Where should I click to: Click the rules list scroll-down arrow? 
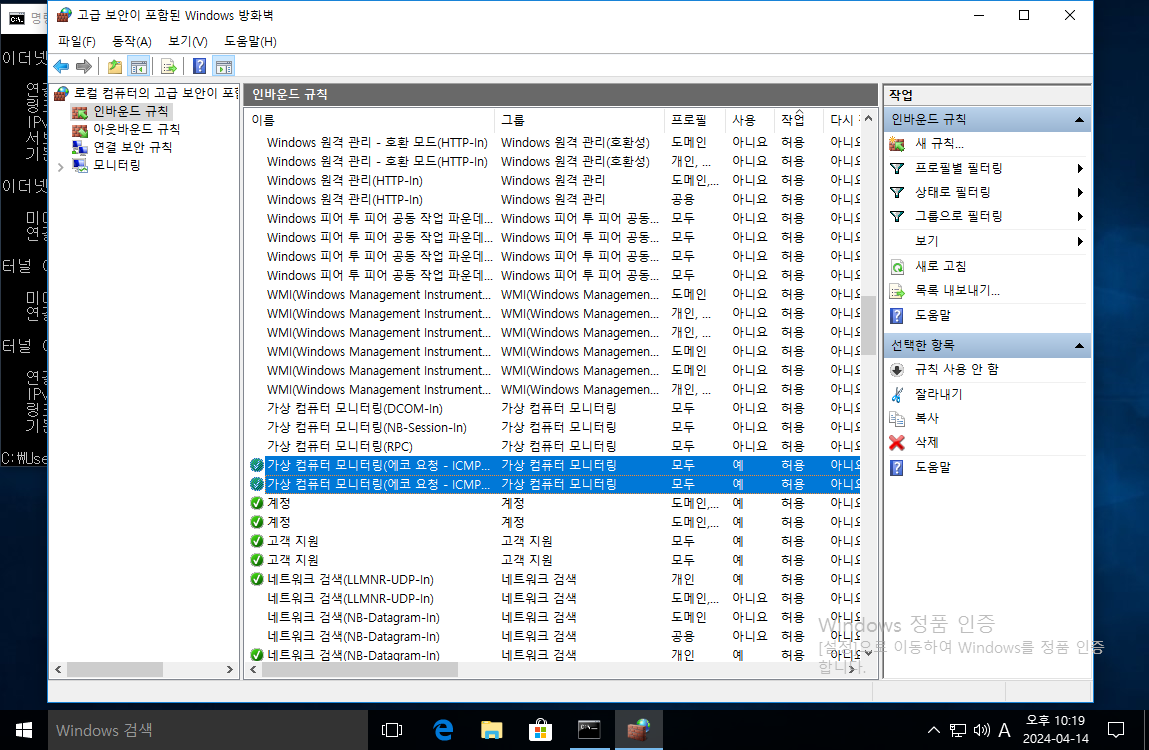[868, 652]
